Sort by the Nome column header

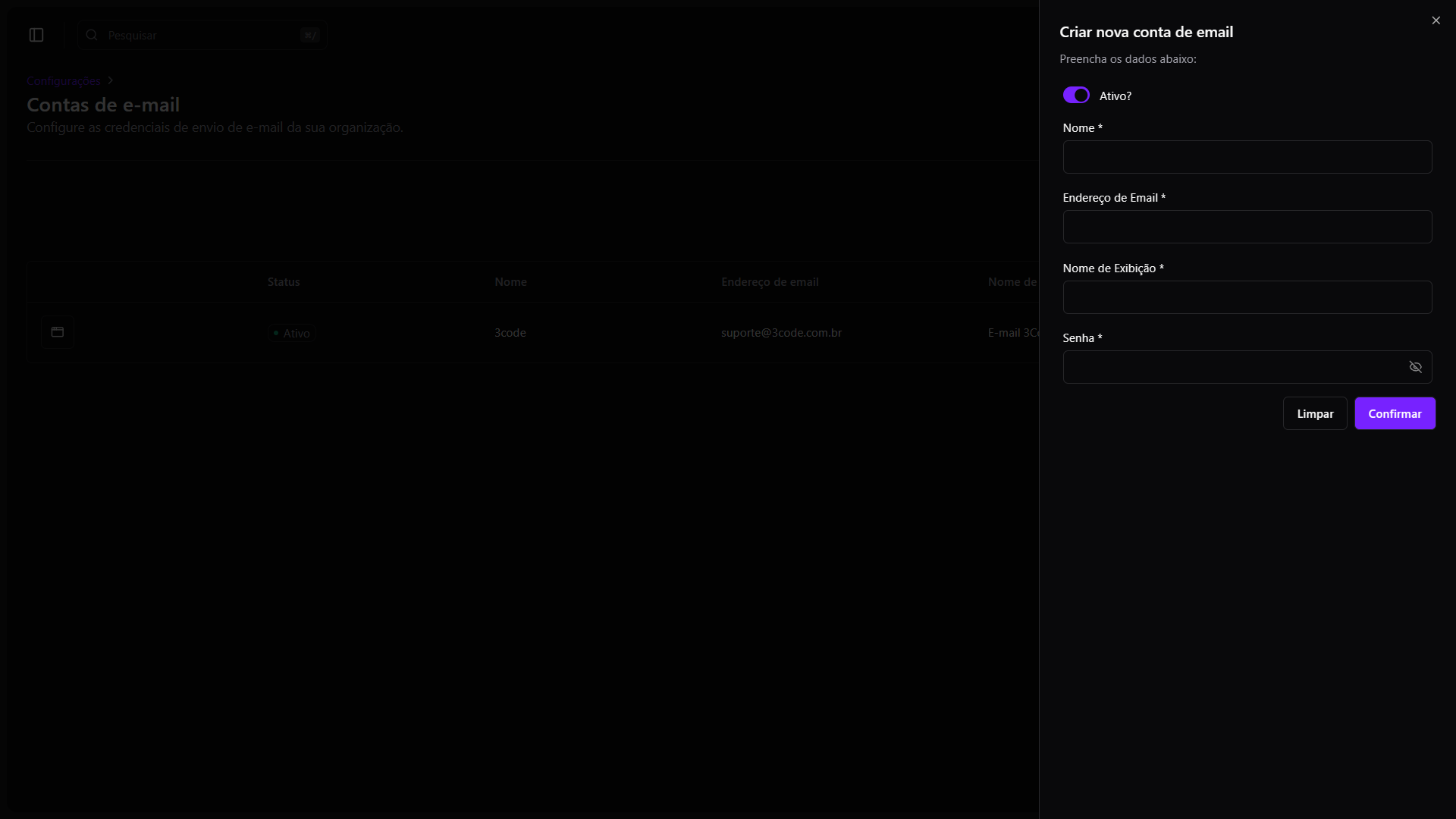(x=510, y=282)
